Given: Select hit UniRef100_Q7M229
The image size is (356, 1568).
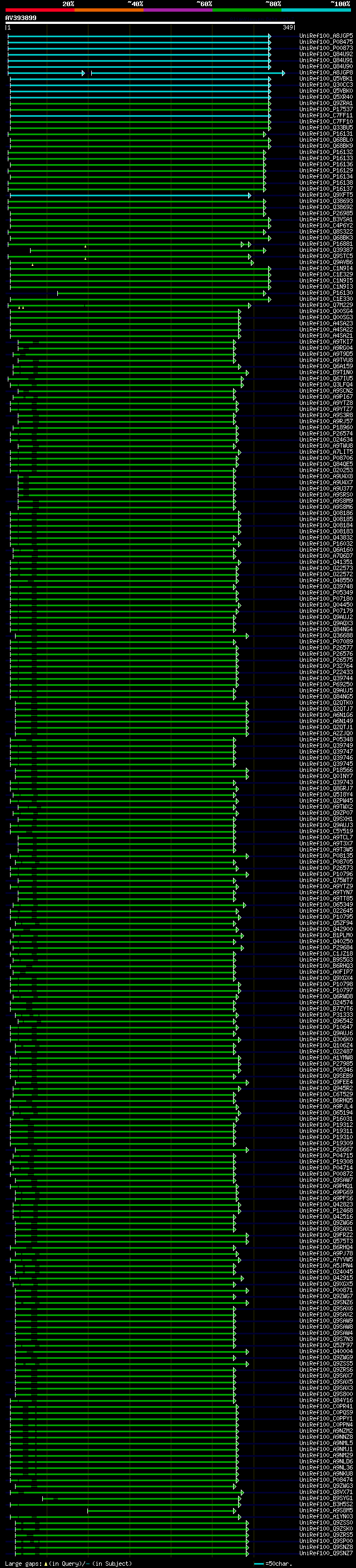Looking at the screenshot, I should pos(325,305).
